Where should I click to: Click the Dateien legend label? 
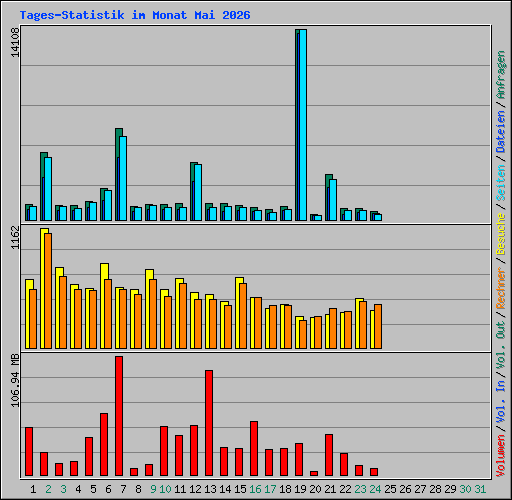click(x=501, y=132)
